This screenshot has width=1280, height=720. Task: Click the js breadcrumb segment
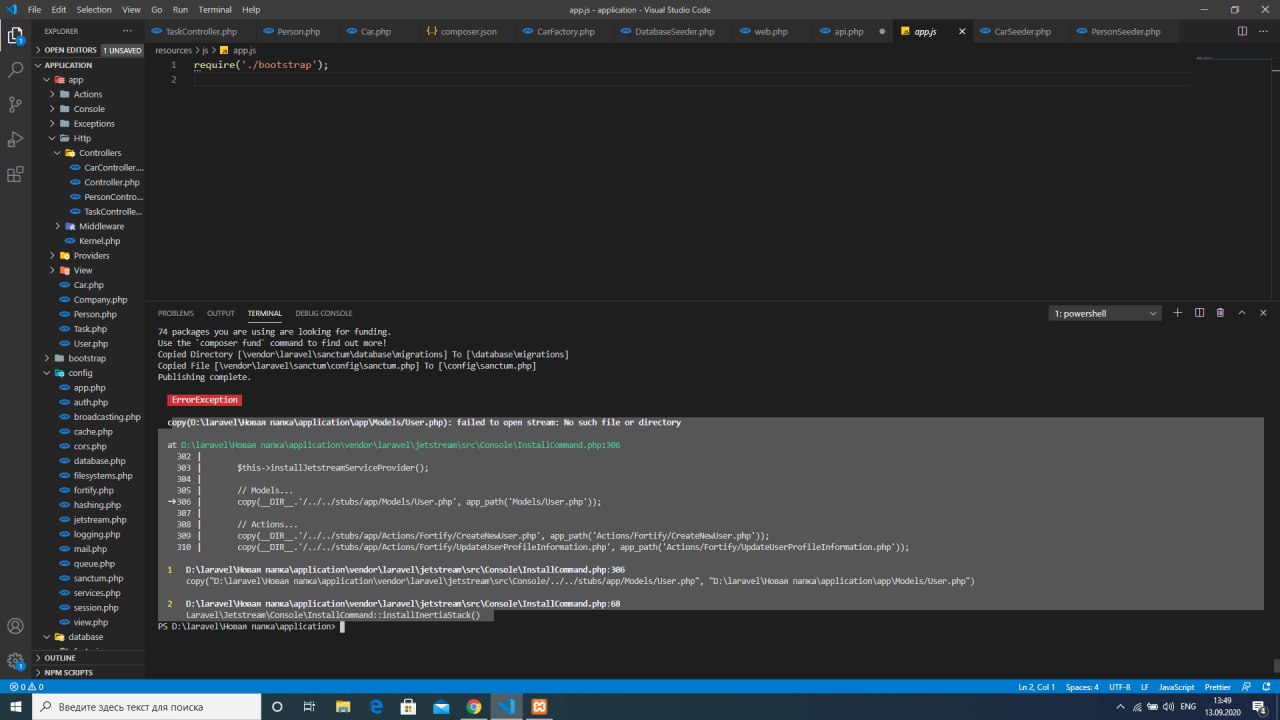point(205,50)
